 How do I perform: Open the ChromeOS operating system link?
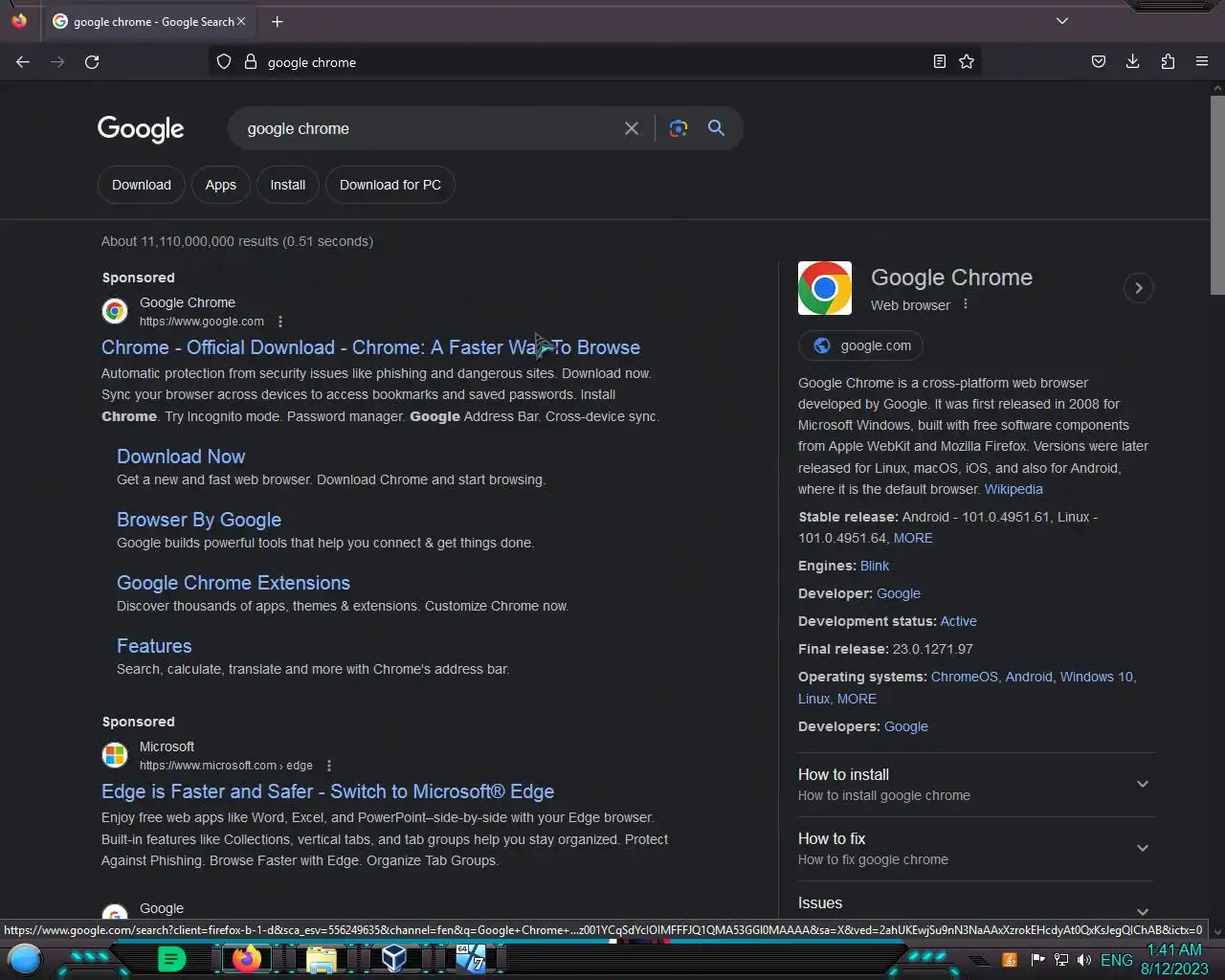[965, 677]
